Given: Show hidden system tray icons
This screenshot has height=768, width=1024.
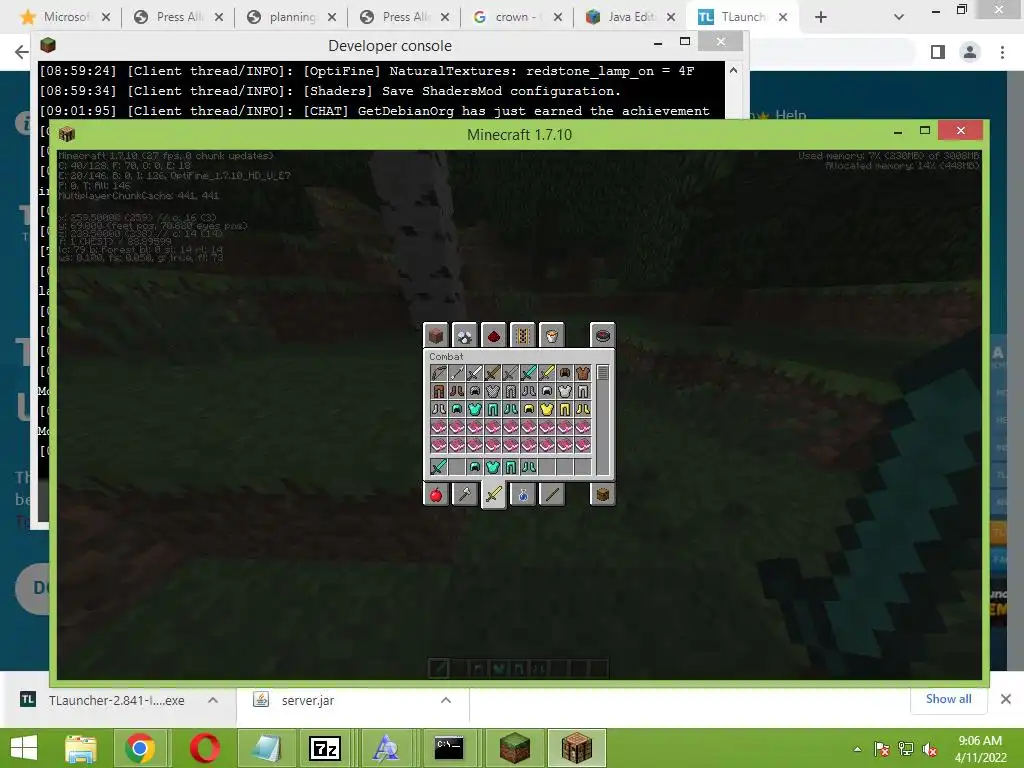Looking at the screenshot, I should (x=857, y=749).
